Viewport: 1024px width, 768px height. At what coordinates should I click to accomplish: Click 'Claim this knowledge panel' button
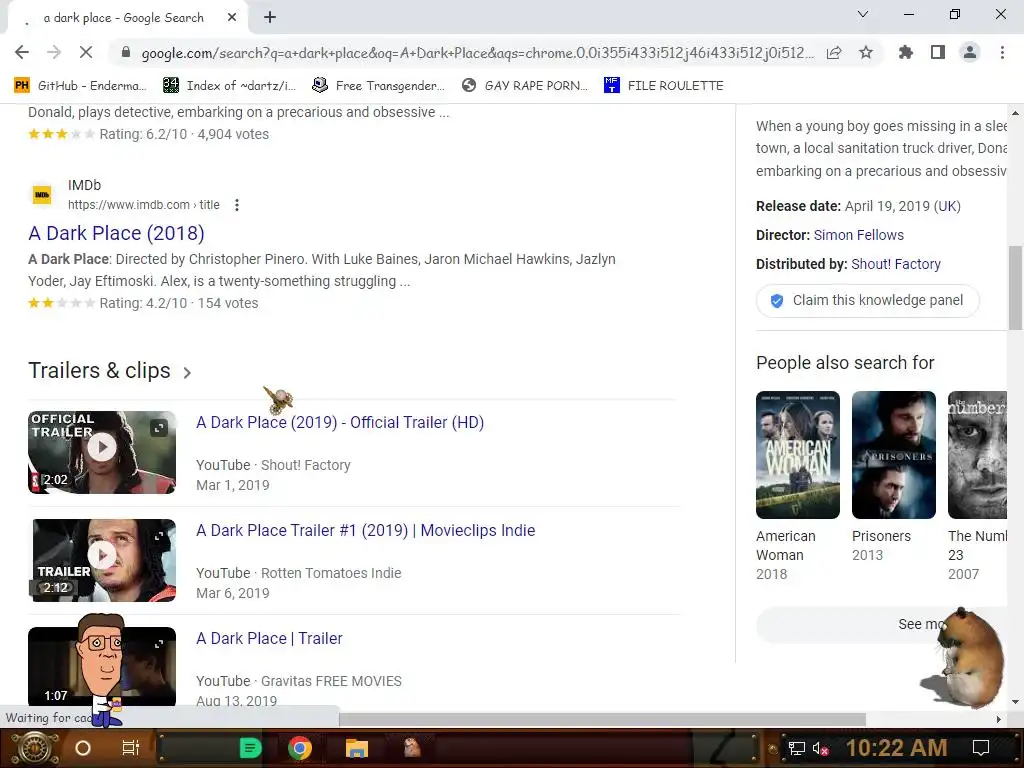point(868,300)
